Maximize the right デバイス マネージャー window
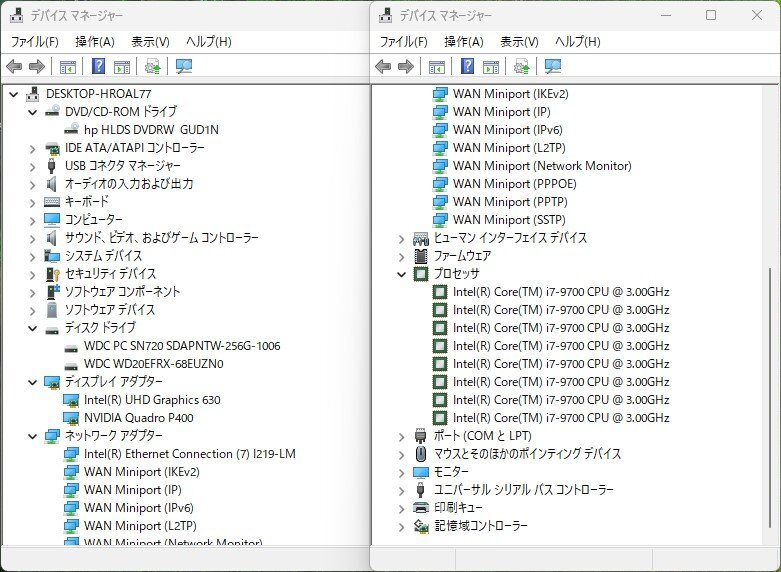781x572 pixels. tap(711, 15)
